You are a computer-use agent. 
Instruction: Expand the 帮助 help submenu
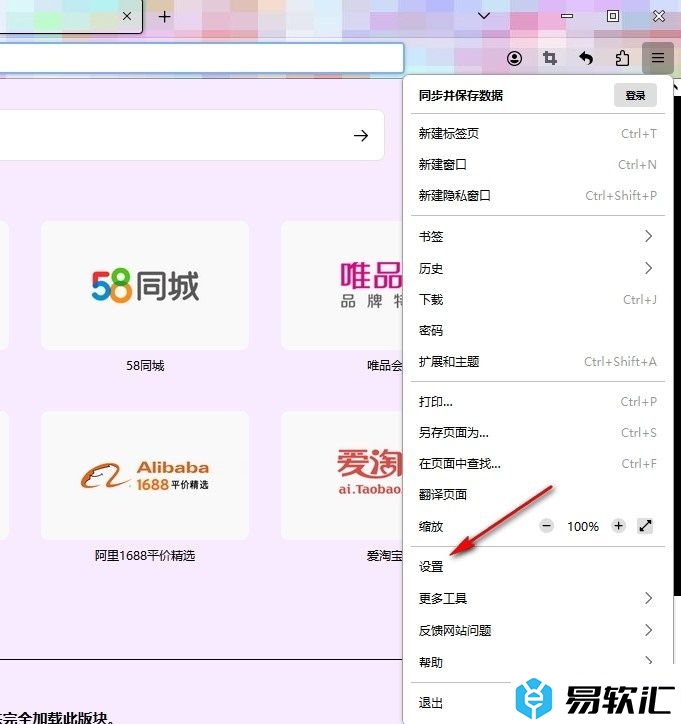tap(537, 662)
